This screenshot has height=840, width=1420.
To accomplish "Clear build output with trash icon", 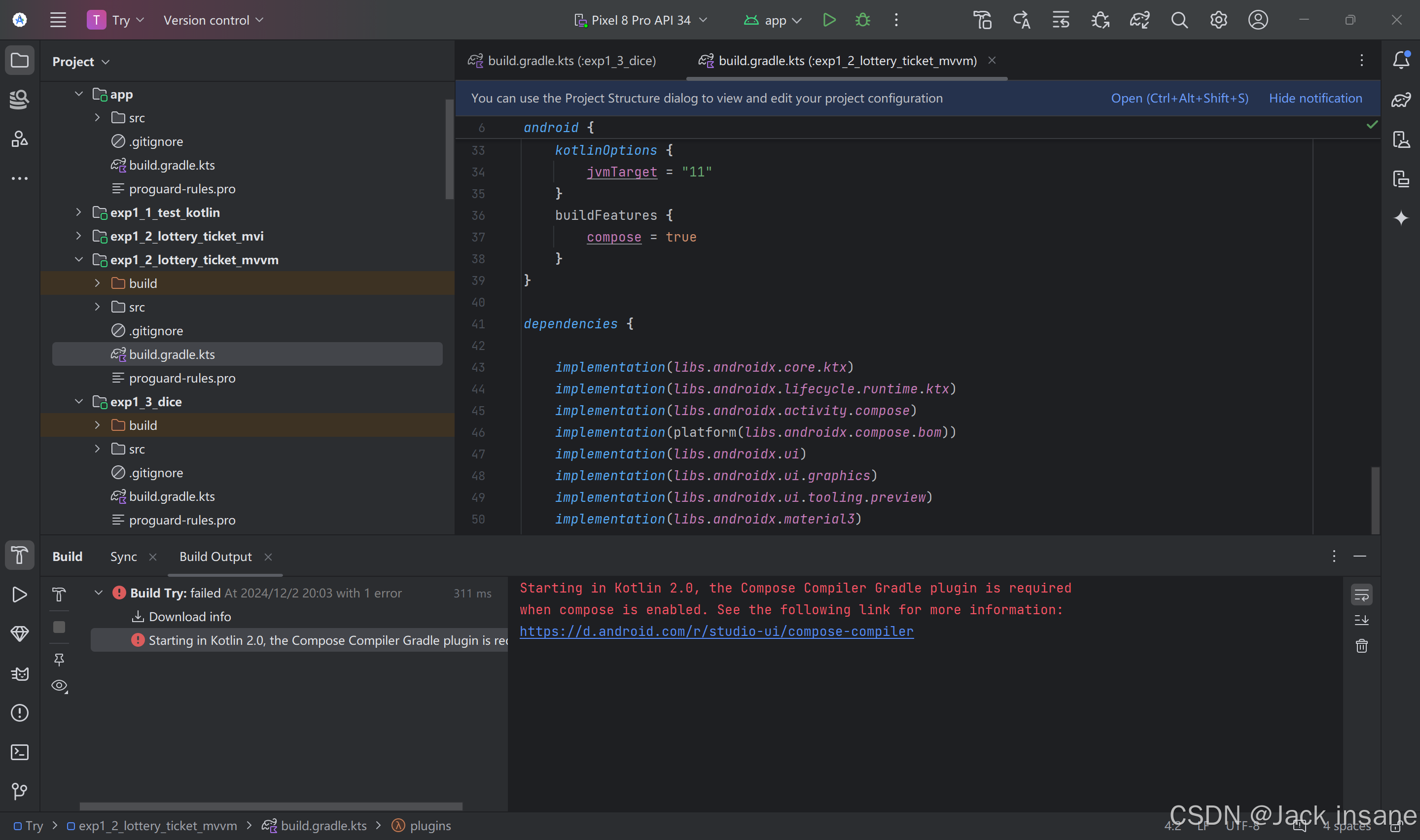I will pos(1361,646).
